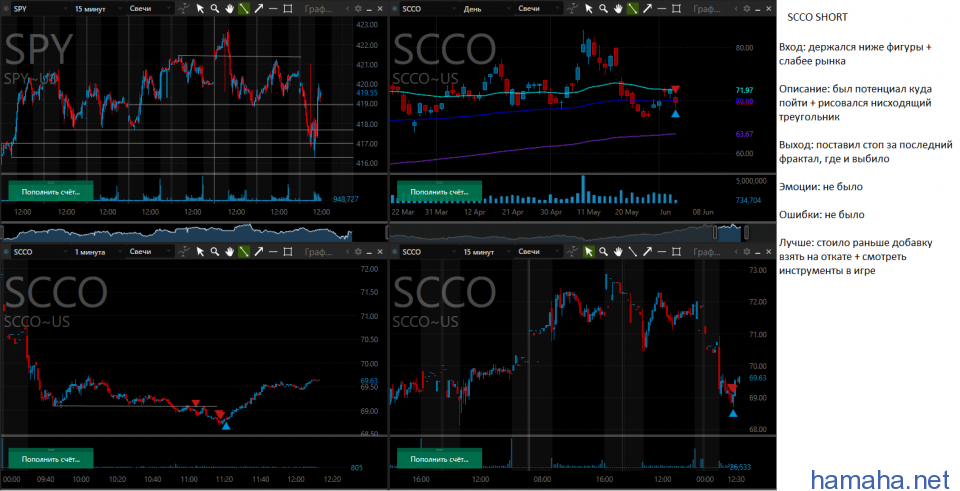Grab right handle of SCCO Day range navigator

tap(746, 233)
